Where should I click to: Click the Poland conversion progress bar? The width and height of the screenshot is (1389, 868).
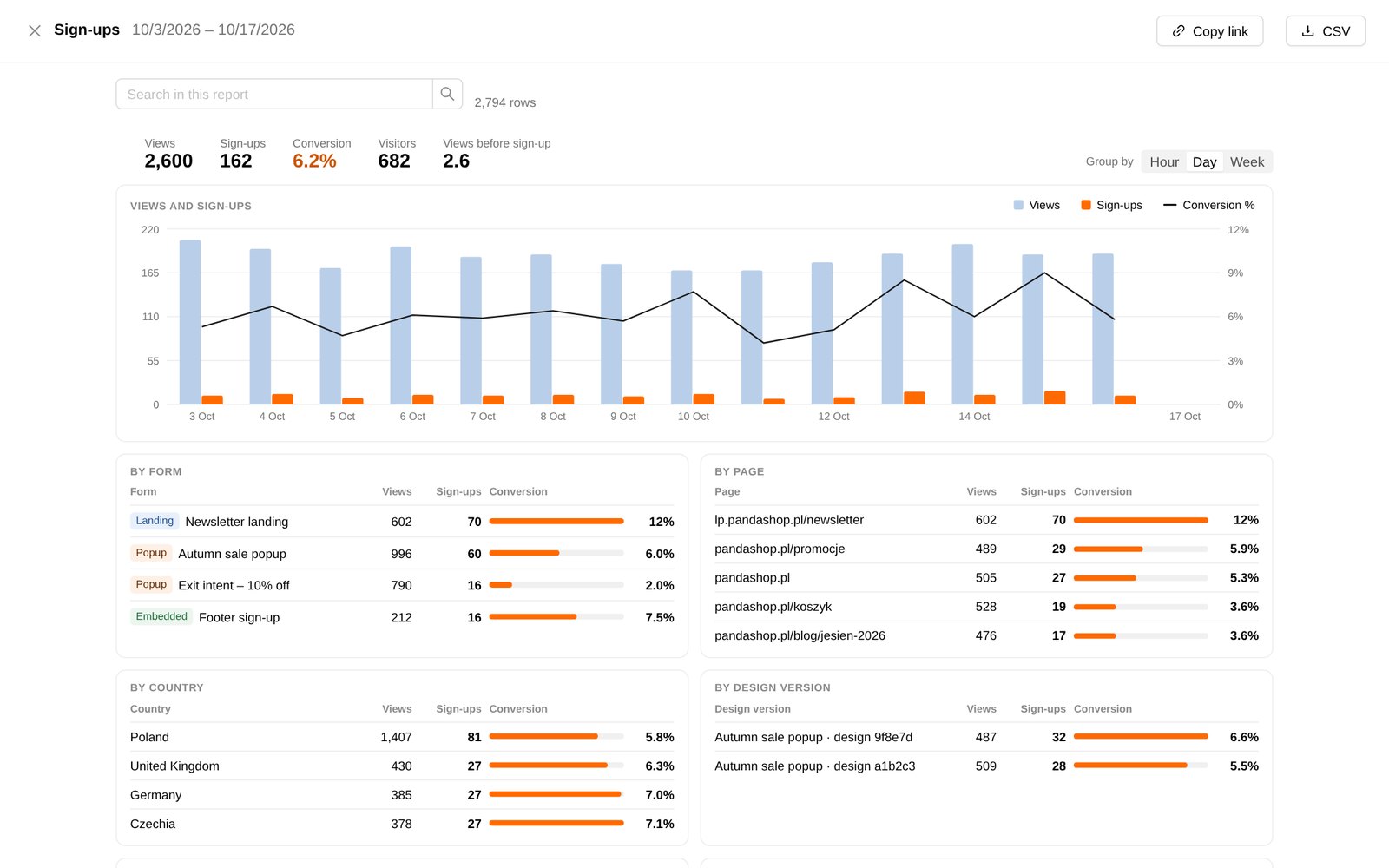tap(556, 736)
